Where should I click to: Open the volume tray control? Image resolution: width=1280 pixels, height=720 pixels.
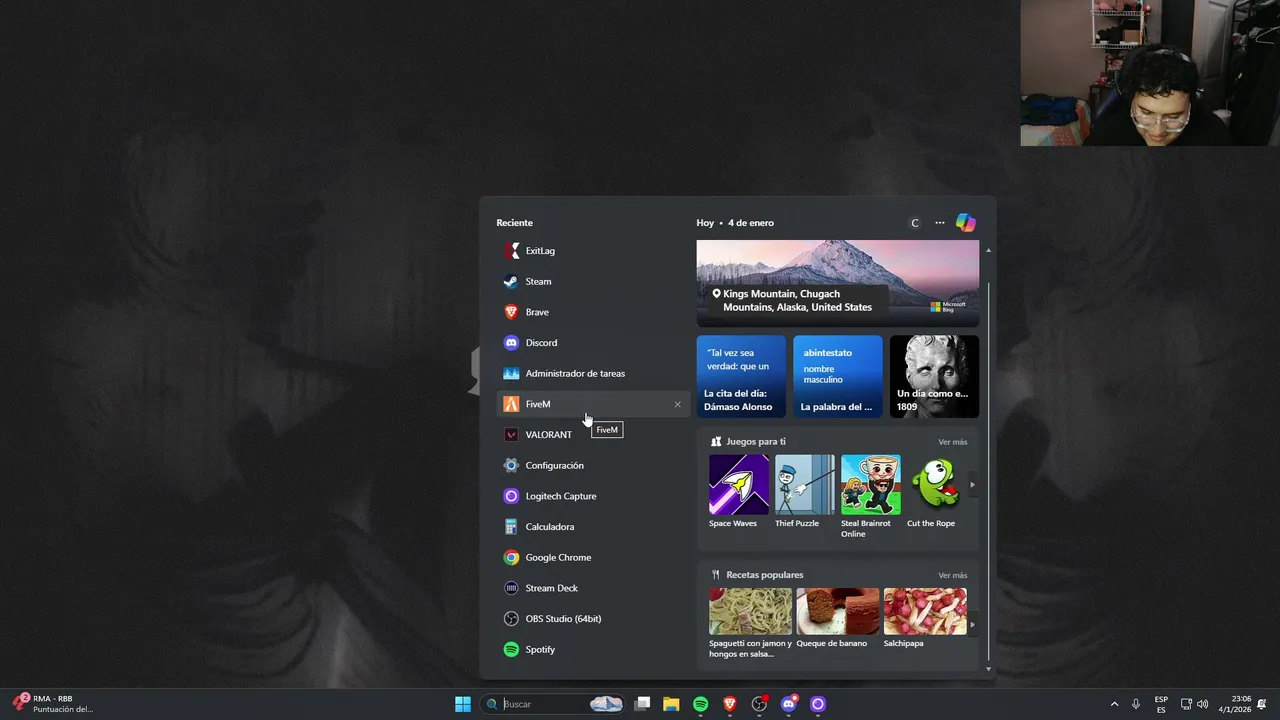pos(1202,704)
